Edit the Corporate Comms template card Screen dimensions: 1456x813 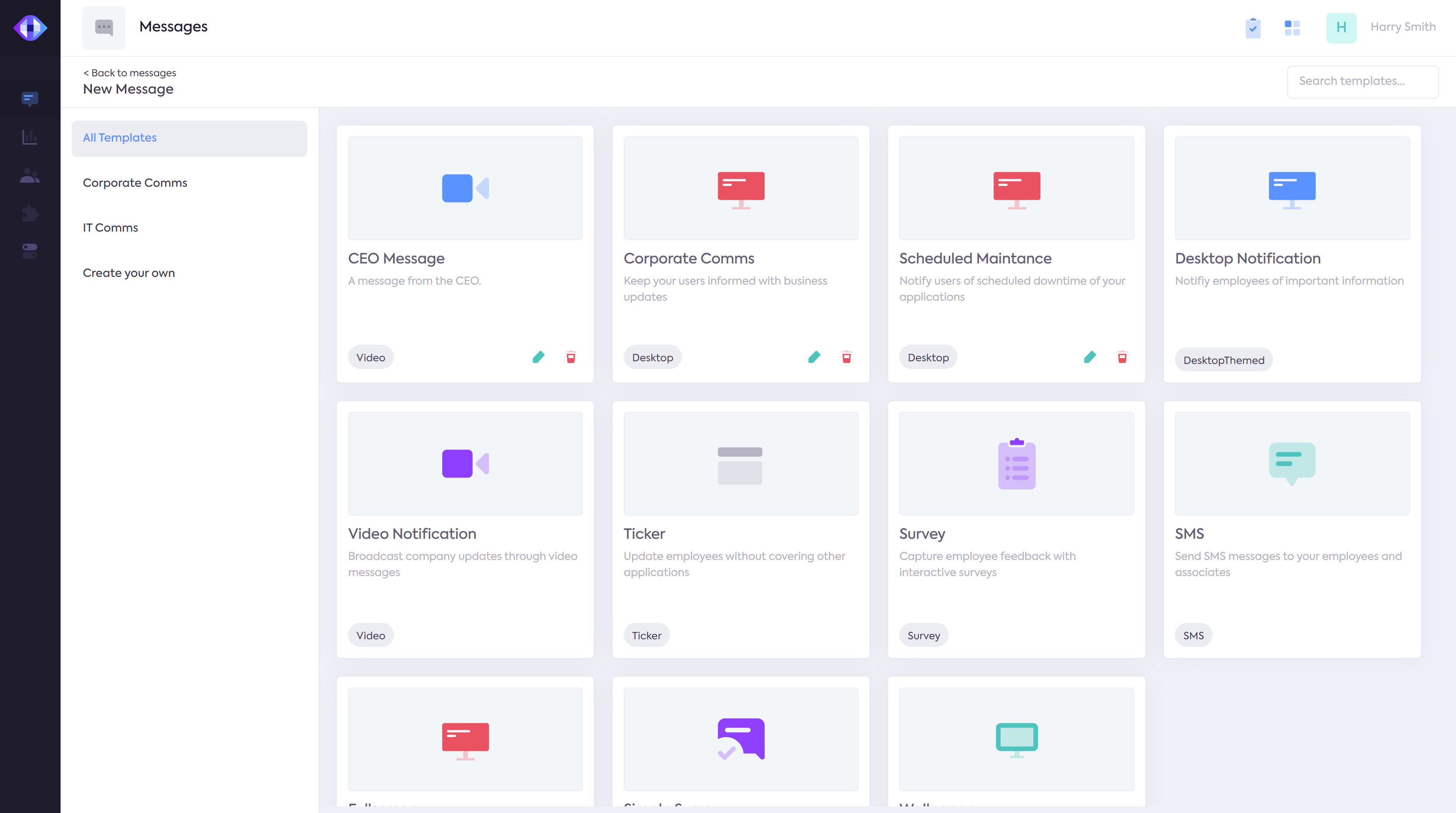pyautogui.click(x=814, y=357)
